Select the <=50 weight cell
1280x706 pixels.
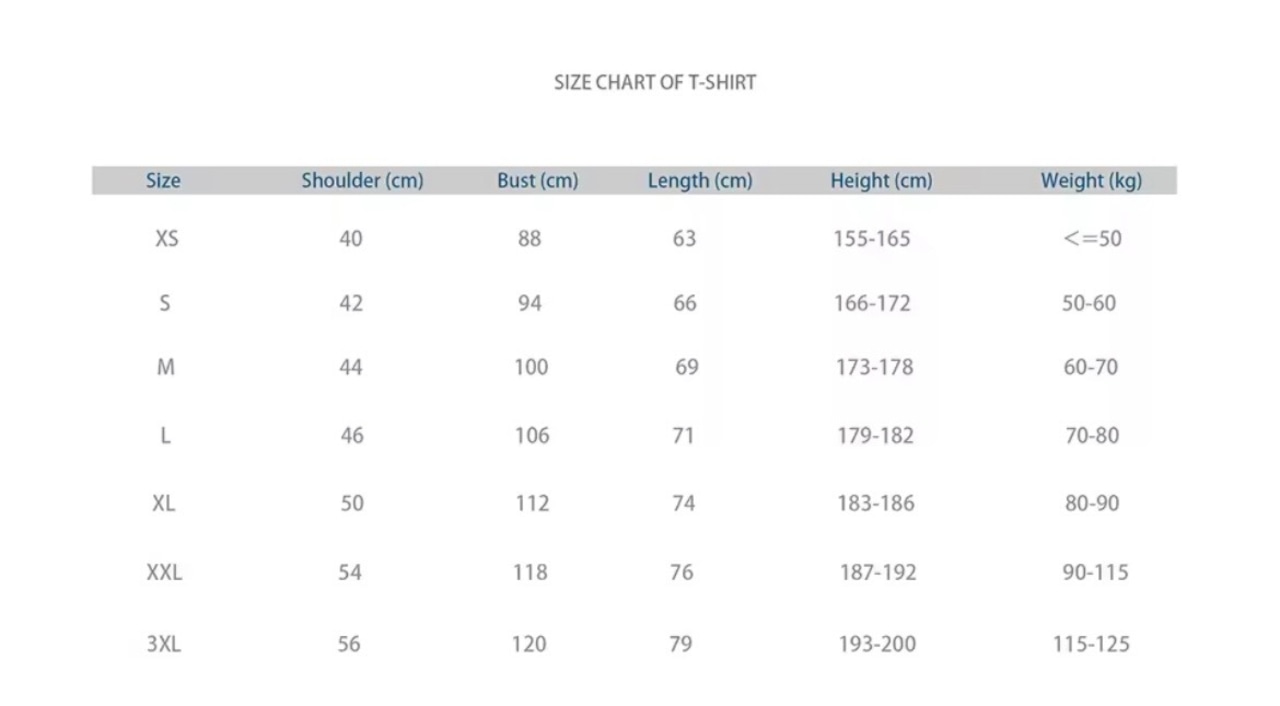coord(1092,239)
